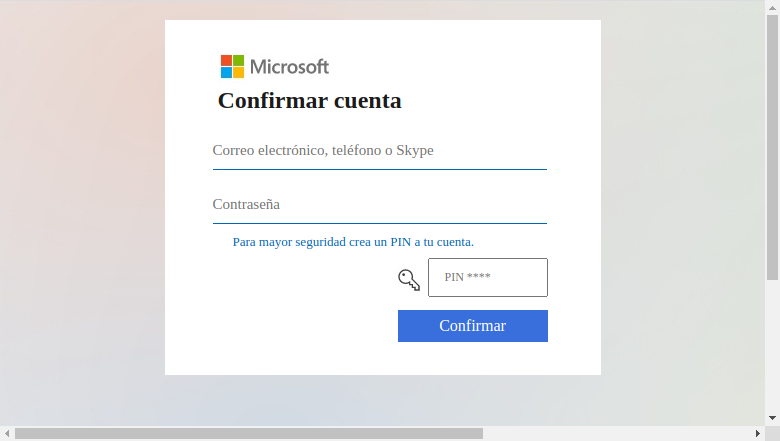The width and height of the screenshot is (780, 441).
Task: Click the horizontal scrollbar left arrow
Action: tap(7, 434)
